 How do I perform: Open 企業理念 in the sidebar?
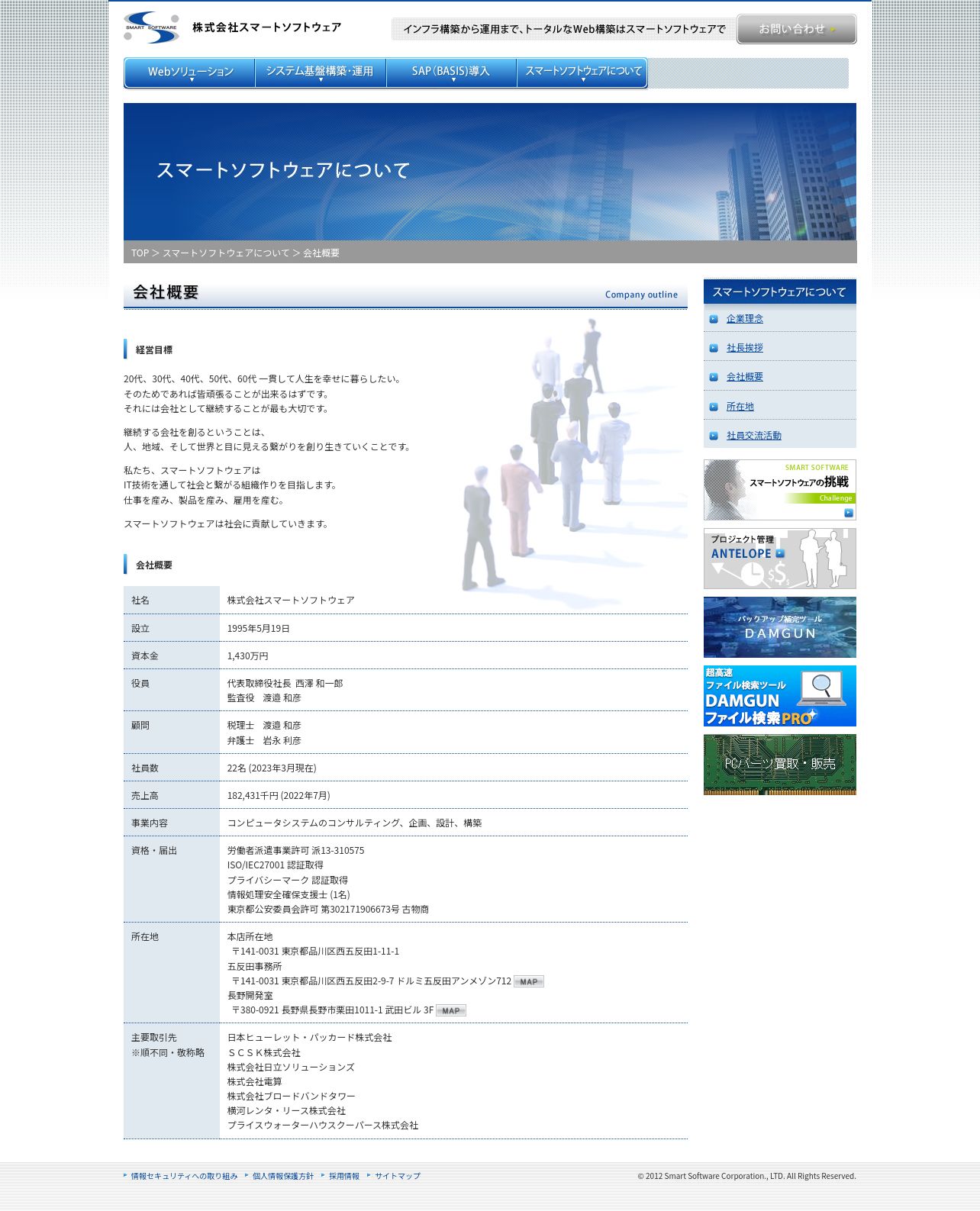coord(745,318)
